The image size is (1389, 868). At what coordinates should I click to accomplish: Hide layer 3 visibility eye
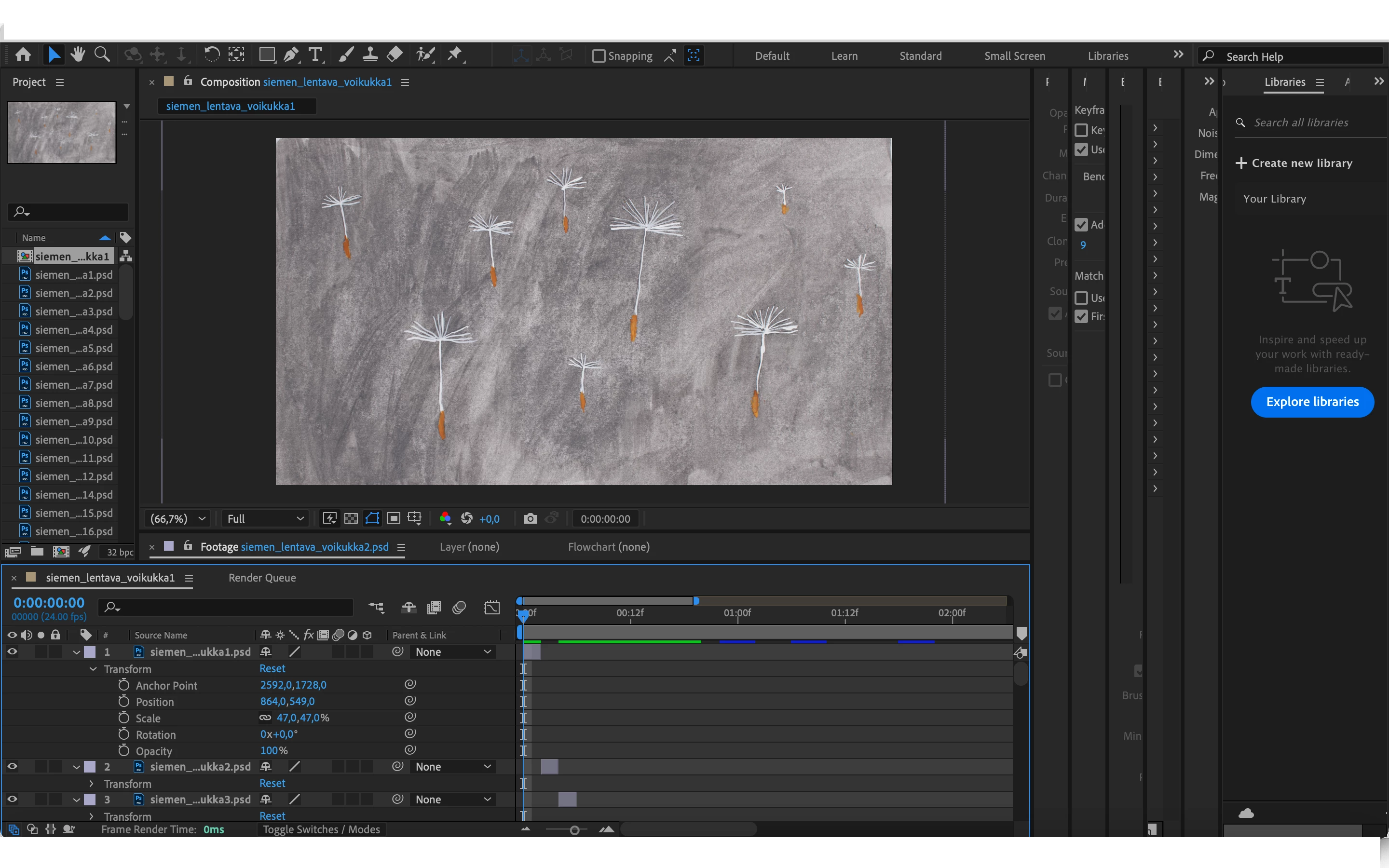(x=12, y=799)
